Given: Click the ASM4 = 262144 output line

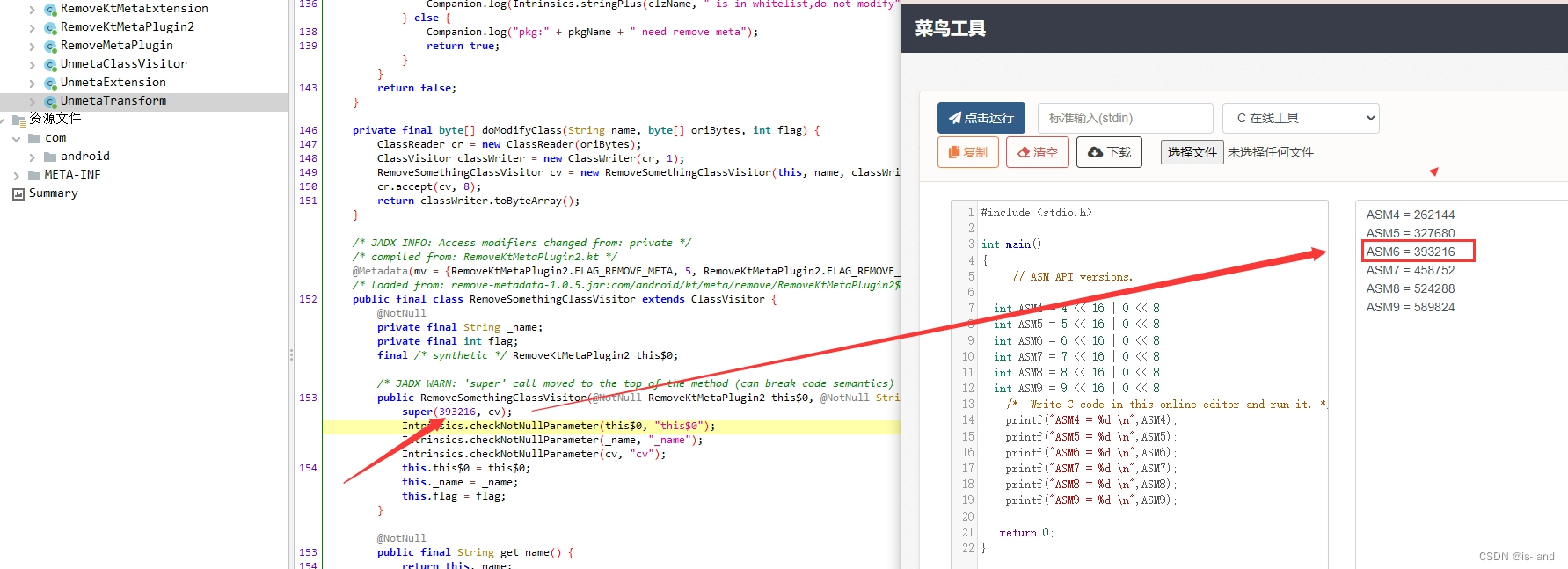Looking at the screenshot, I should pyautogui.click(x=1411, y=215).
